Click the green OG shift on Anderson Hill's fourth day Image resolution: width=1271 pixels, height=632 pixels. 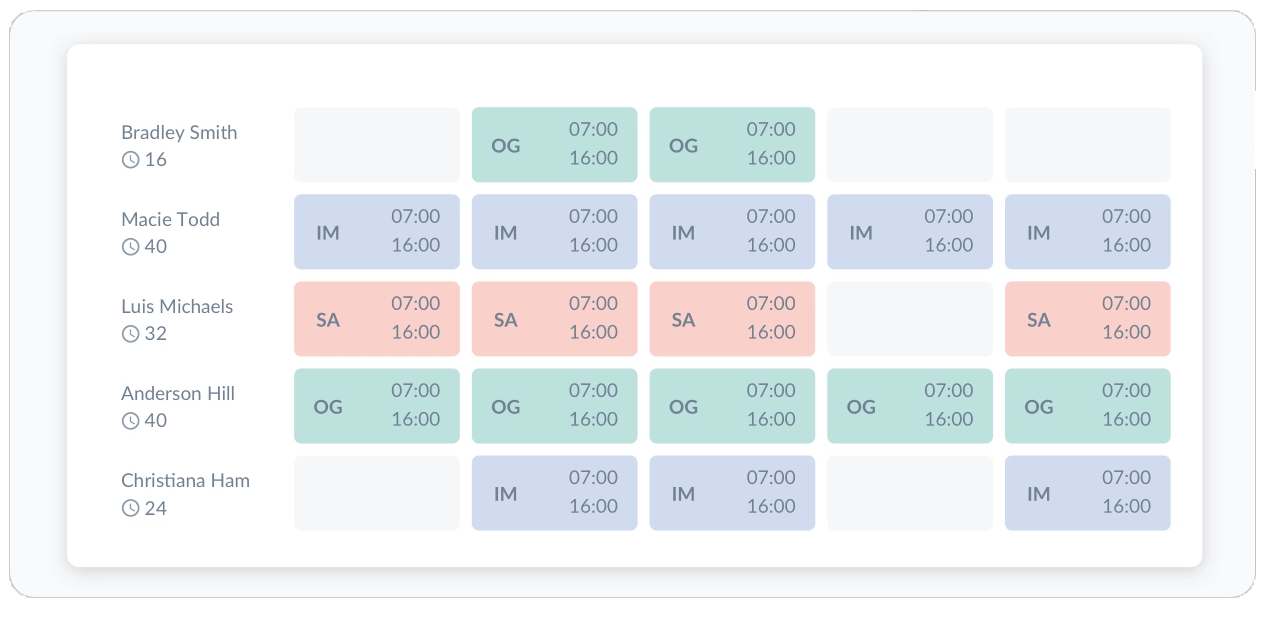pyautogui.click(x=909, y=406)
